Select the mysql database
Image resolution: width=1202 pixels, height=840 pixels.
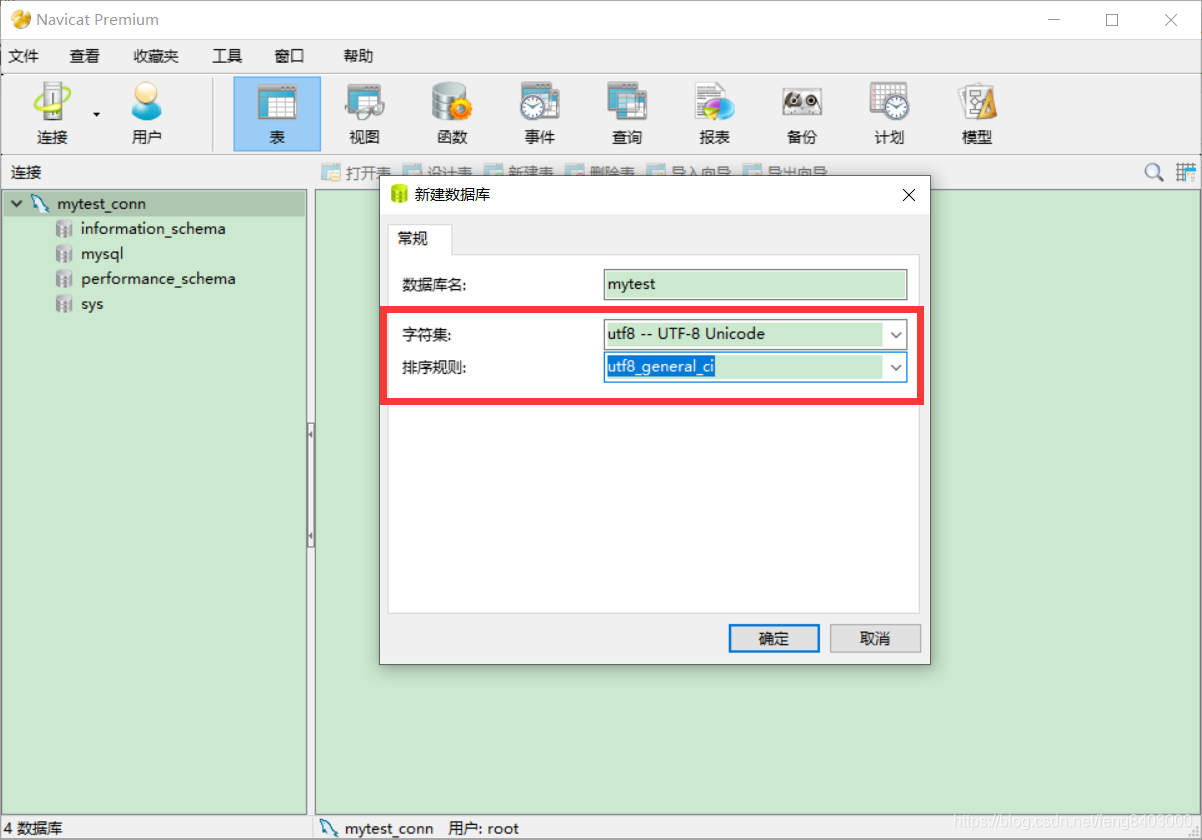point(102,254)
